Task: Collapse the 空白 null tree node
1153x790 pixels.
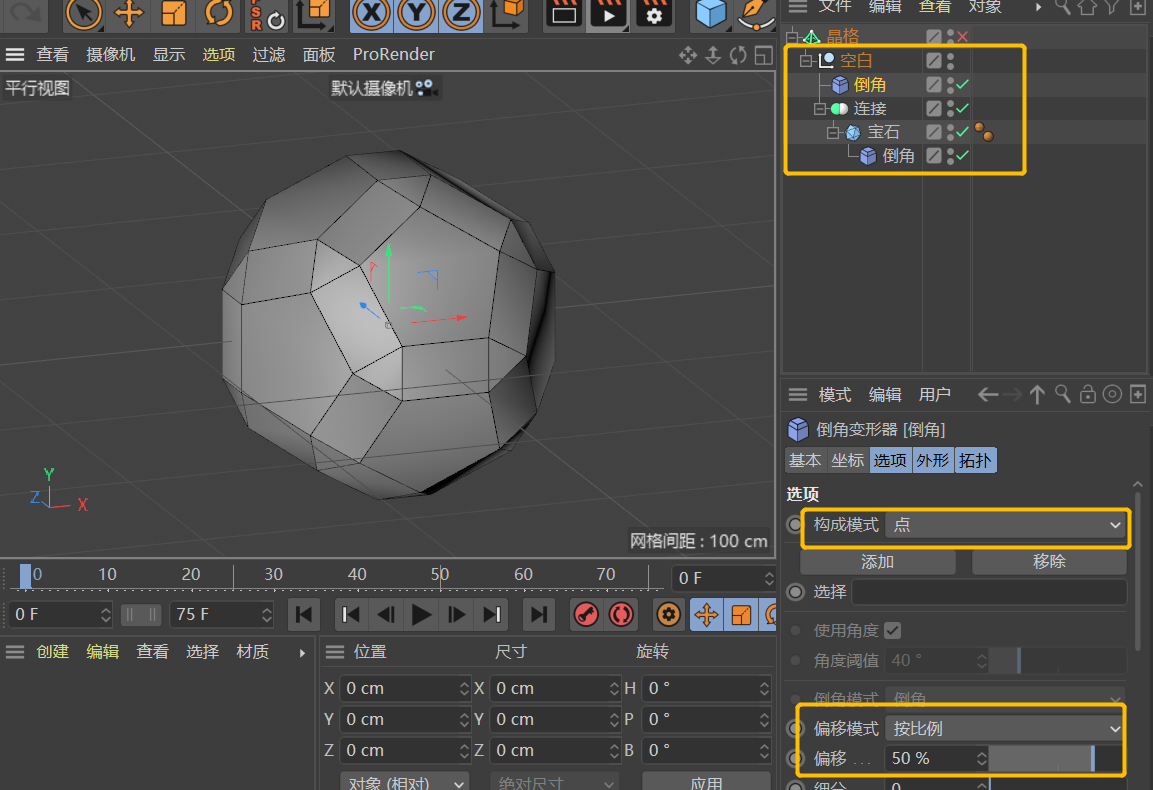Action: (806, 60)
